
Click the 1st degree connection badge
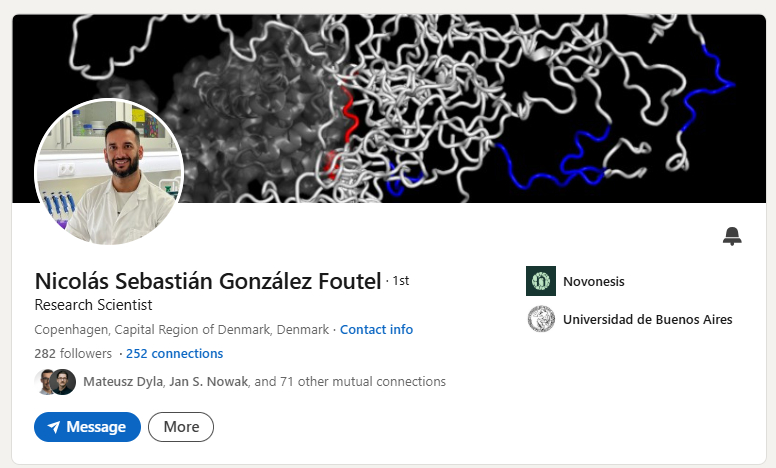pos(400,281)
